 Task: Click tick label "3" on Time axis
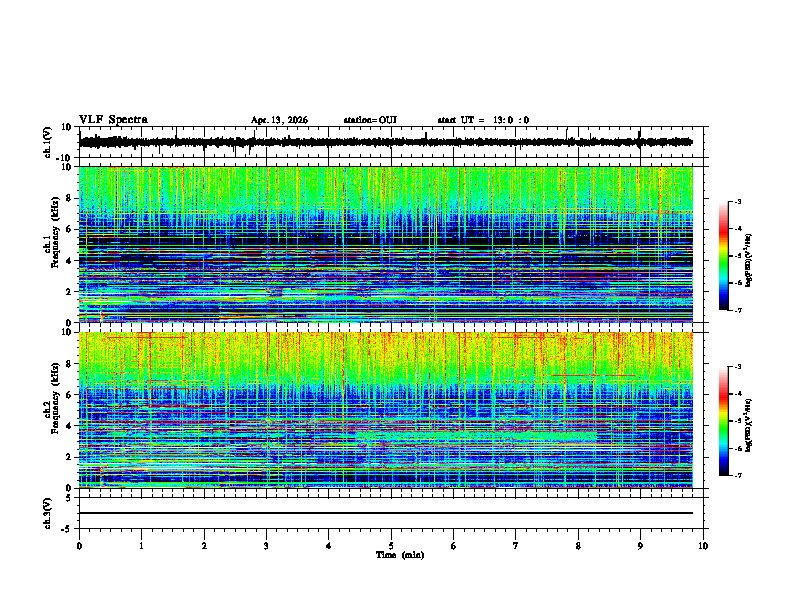click(x=266, y=546)
